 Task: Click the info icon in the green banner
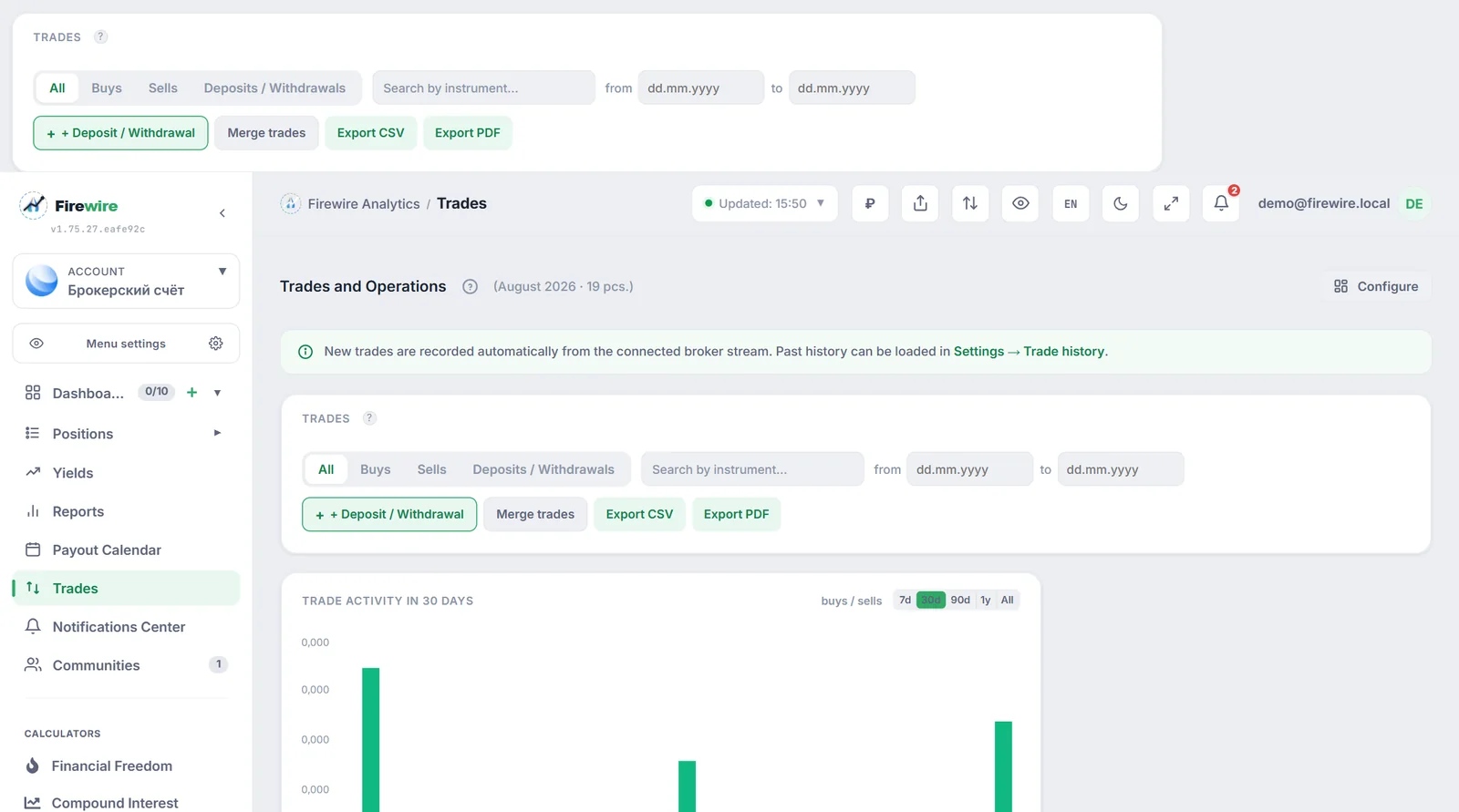point(305,352)
